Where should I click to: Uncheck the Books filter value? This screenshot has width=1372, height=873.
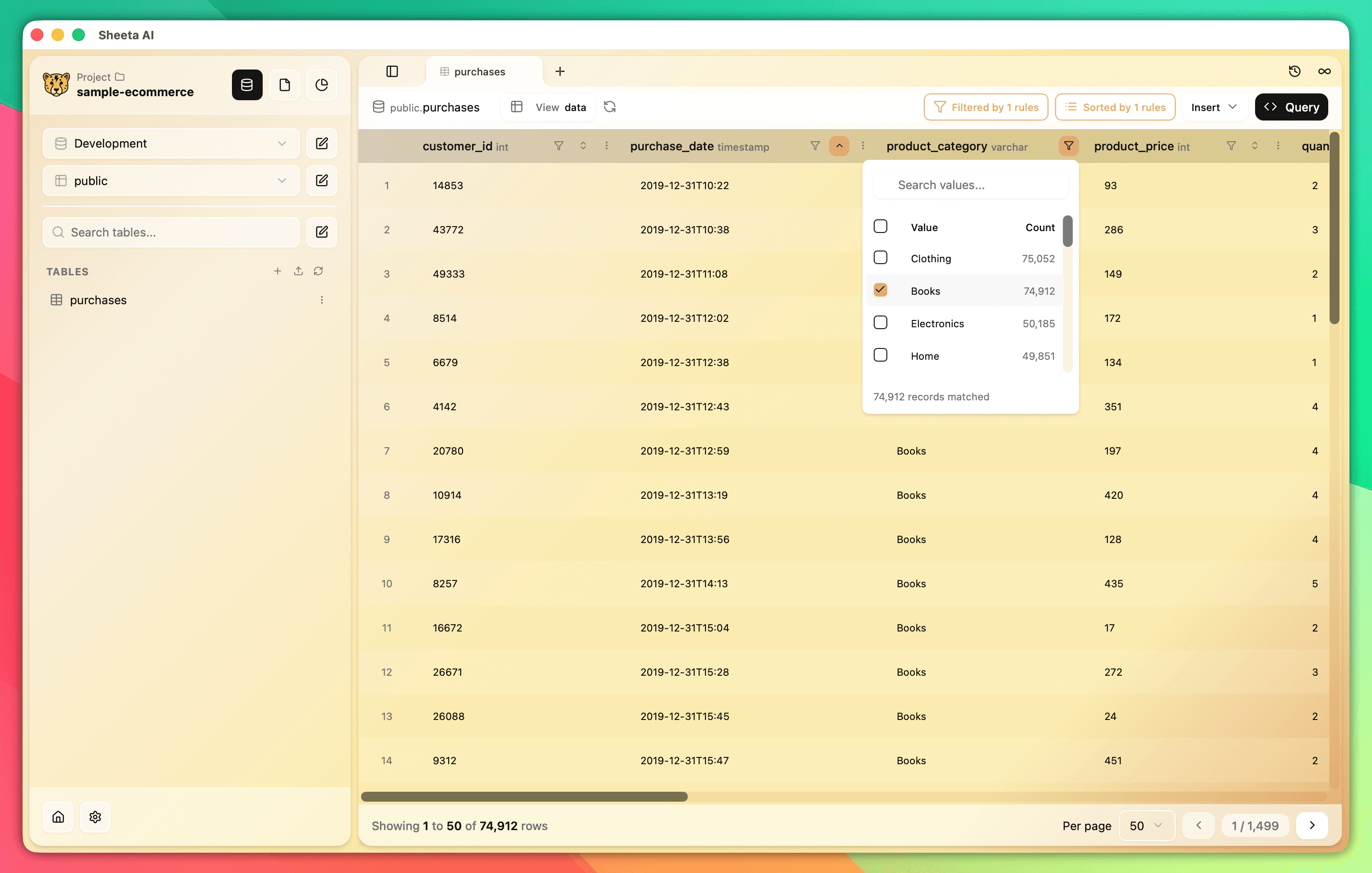coord(881,290)
